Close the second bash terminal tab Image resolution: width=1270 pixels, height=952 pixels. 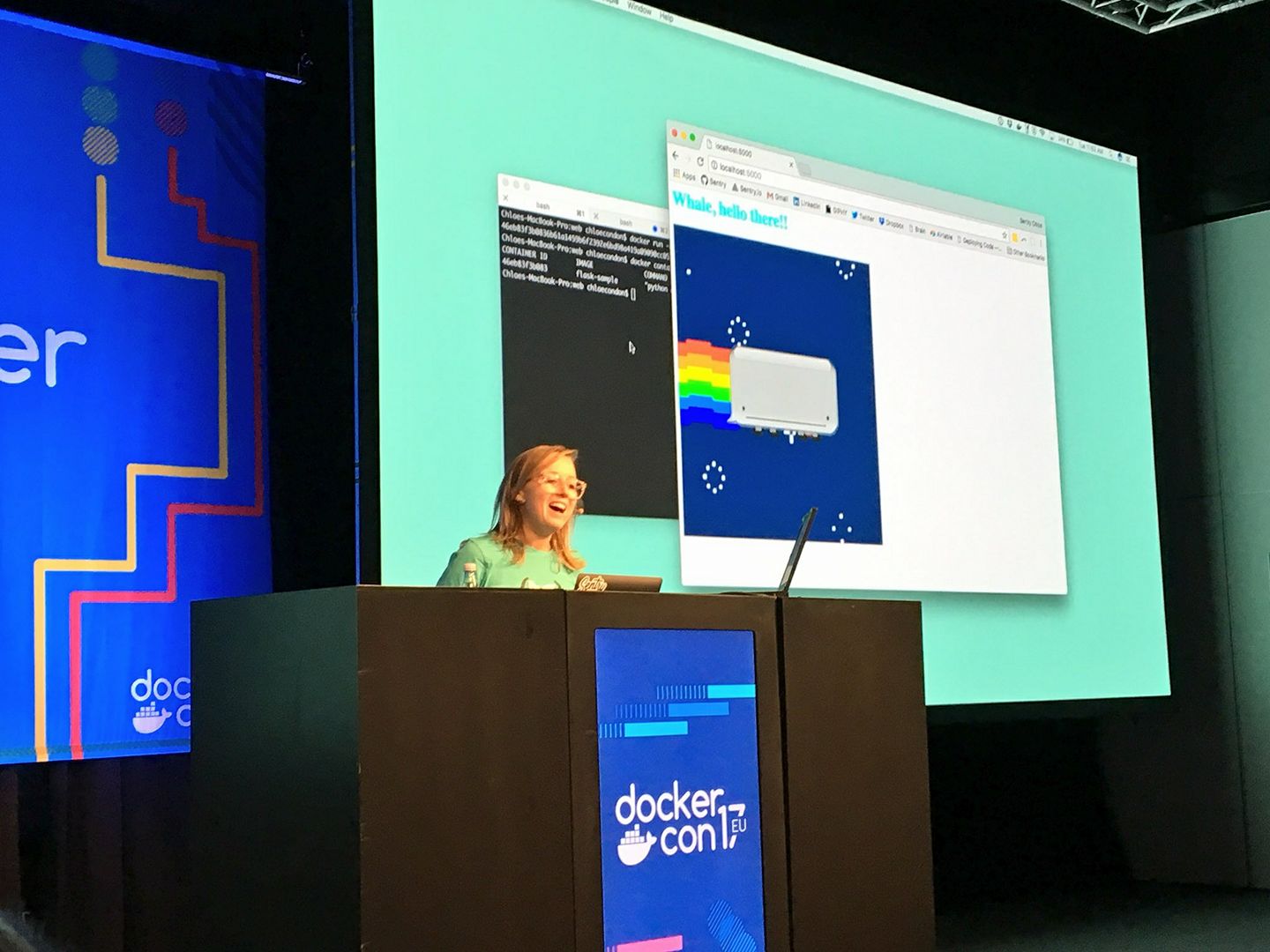click(x=596, y=215)
